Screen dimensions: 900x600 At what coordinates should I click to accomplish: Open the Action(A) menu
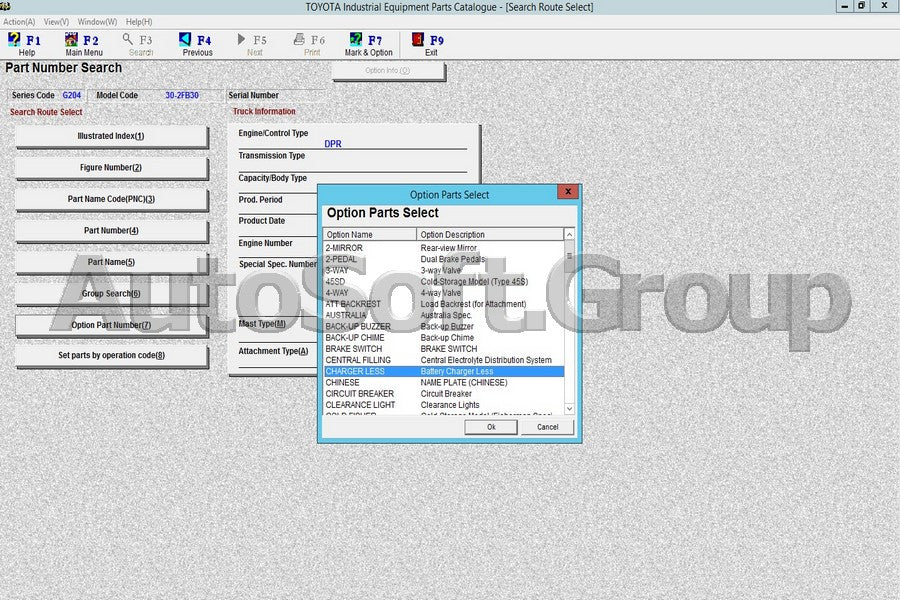click(19, 21)
